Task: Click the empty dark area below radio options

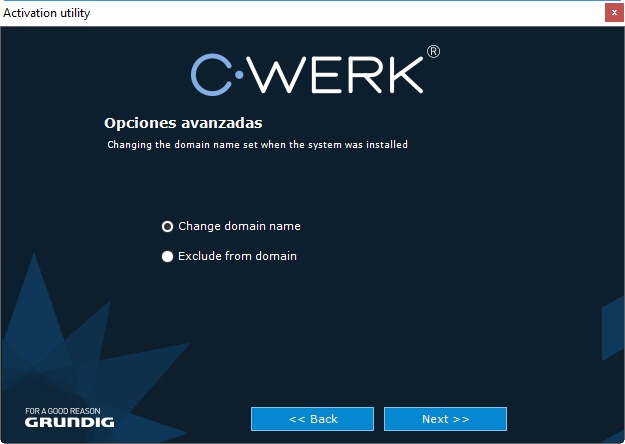Action: [330, 330]
